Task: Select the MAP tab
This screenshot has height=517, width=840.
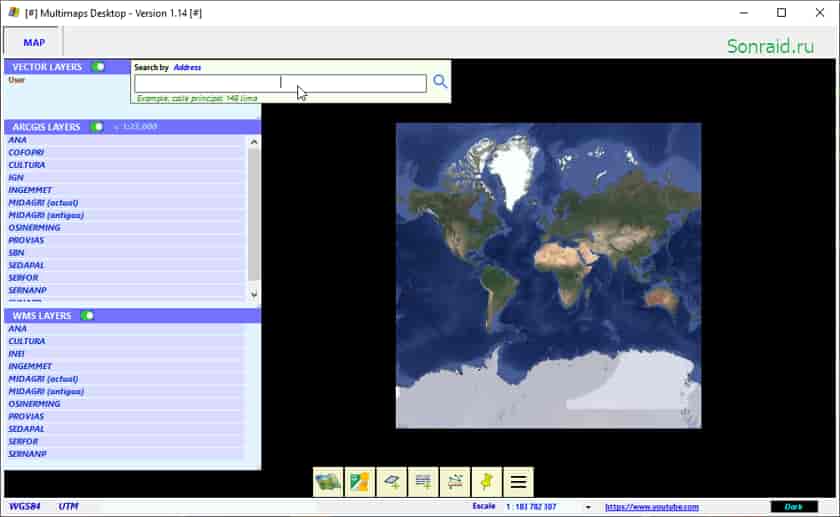Action: (34, 42)
